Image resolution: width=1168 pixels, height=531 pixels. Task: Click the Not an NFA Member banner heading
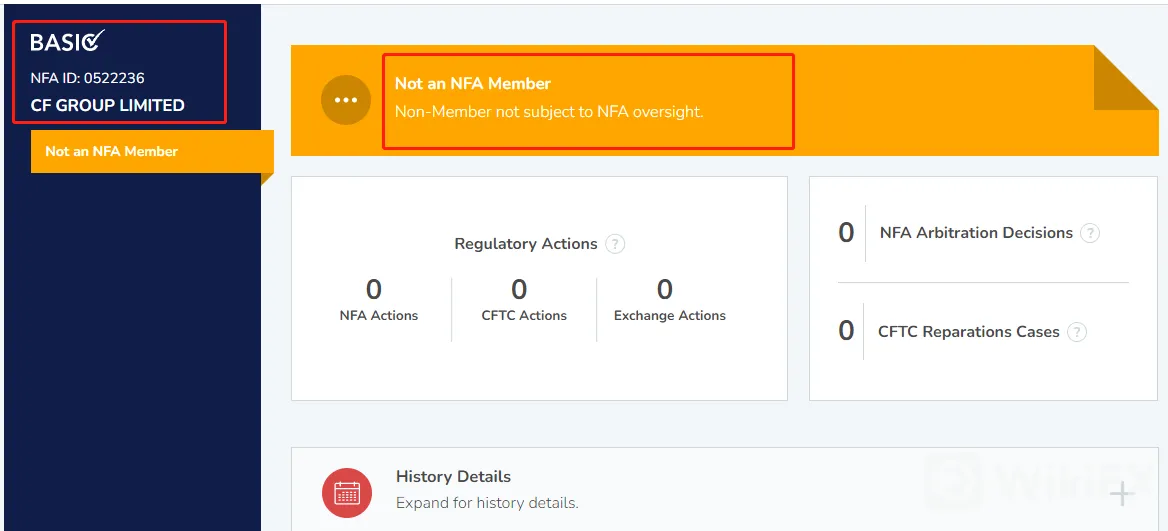click(472, 83)
